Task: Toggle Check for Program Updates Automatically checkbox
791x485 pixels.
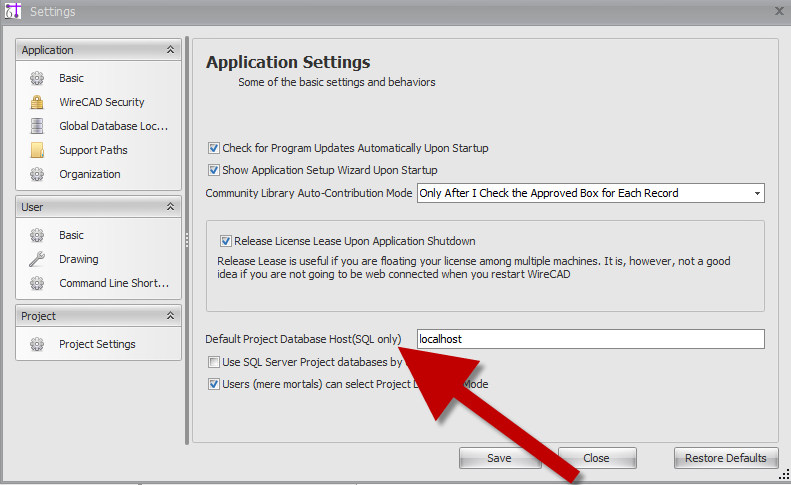Action: pyautogui.click(x=214, y=148)
